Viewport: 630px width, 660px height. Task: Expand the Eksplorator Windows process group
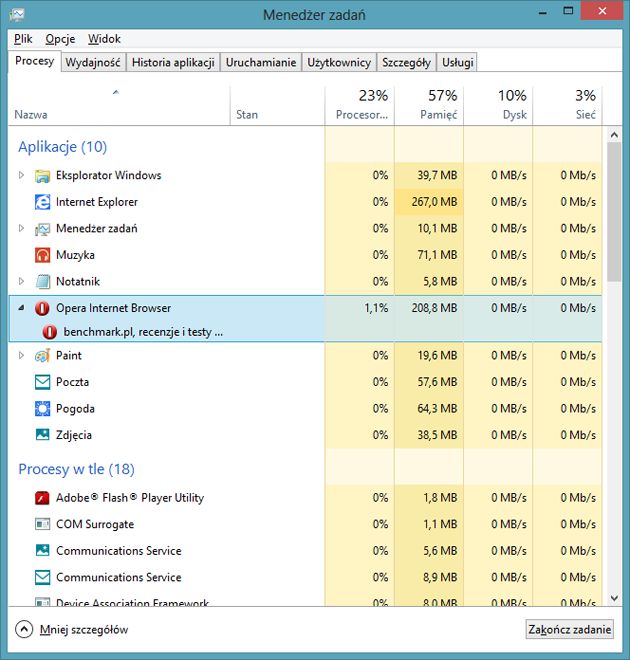click(21, 175)
